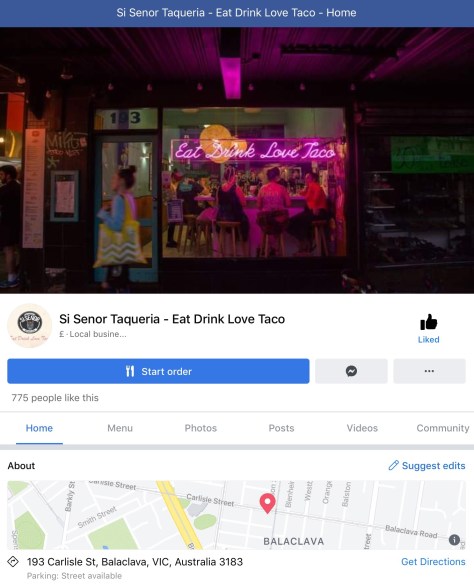Viewport: 474px width, 587px height.
Task: Open the three-dots more options menu
Action: coord(429,371)
